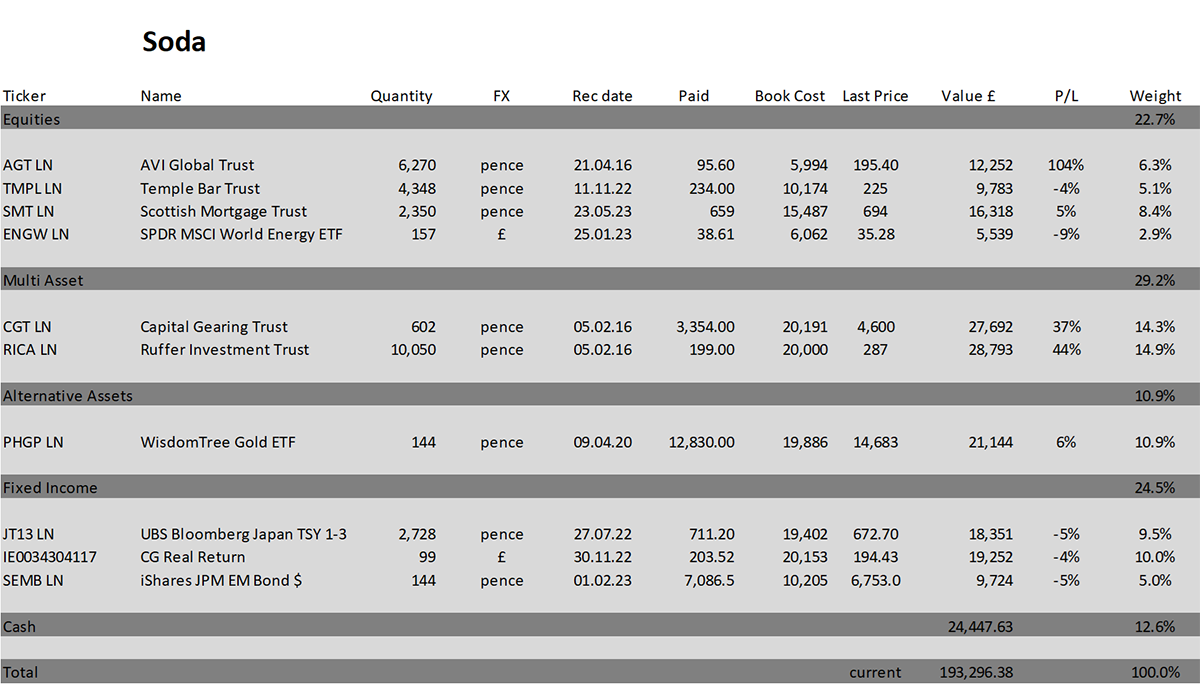
Task: Click the name 'Capital Gearing Trust'
Action: coord(214,328)
